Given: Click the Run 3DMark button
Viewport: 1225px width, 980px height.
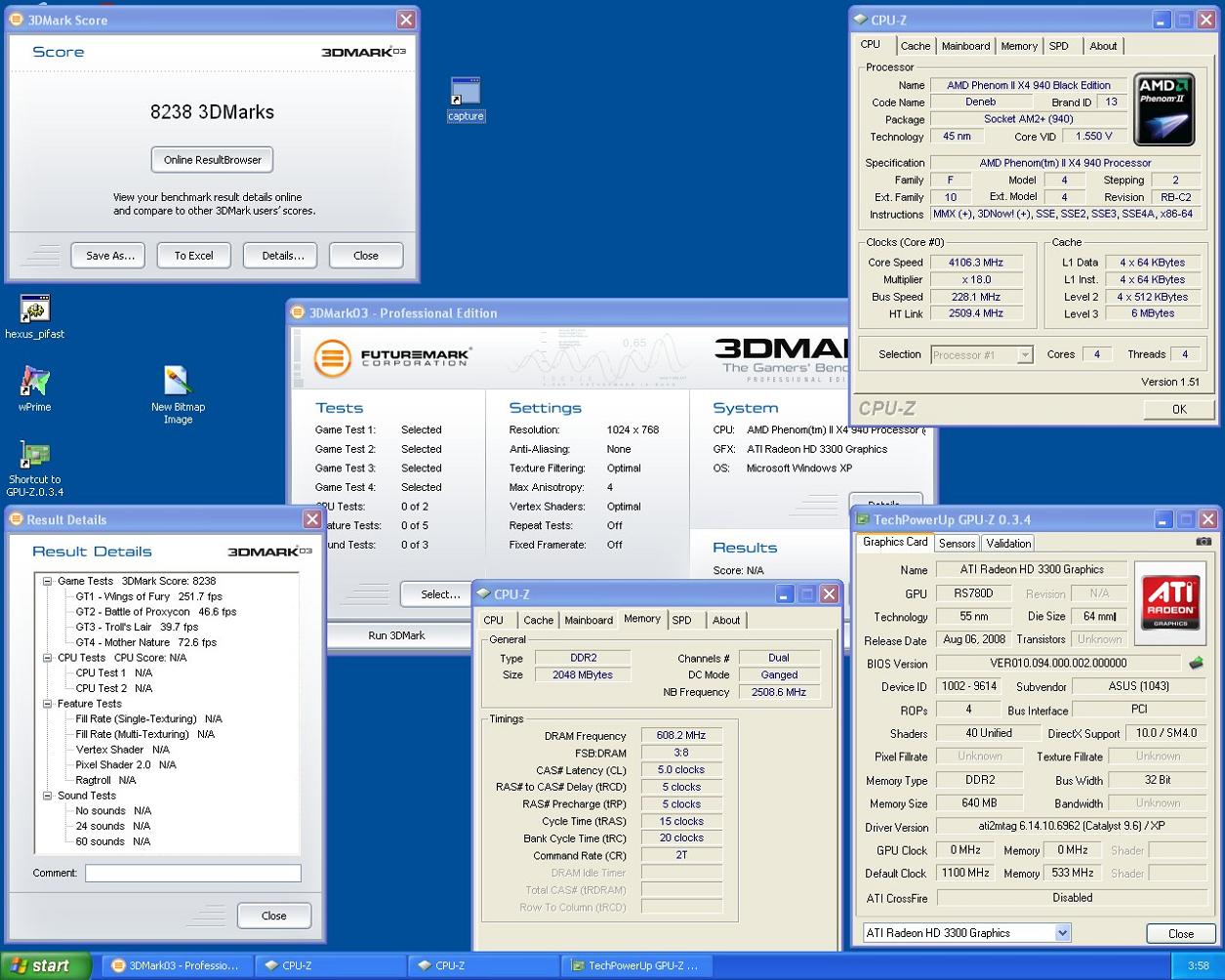Looking at the screenshot, I should coord(396,635).
